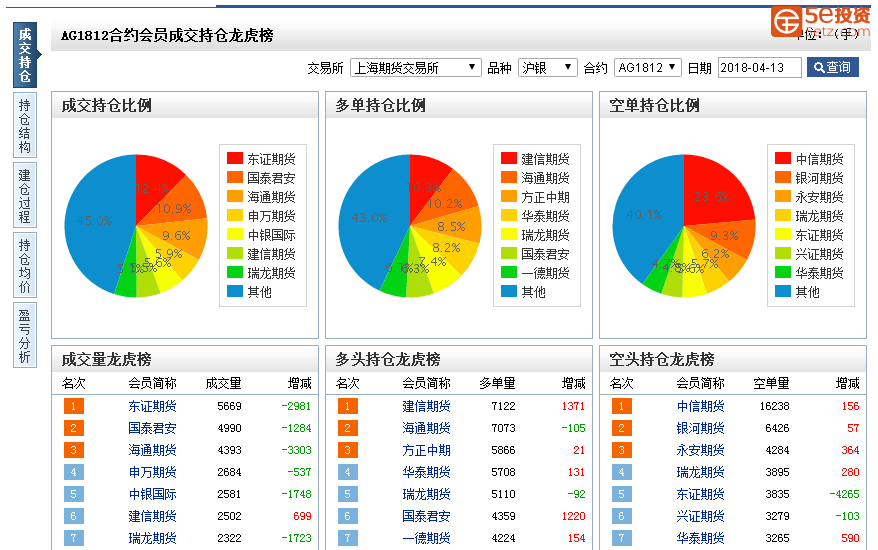Open 一德期货 link in 多头持仓龙虎榜
The image size is (878, 550).
coord(426,538)
